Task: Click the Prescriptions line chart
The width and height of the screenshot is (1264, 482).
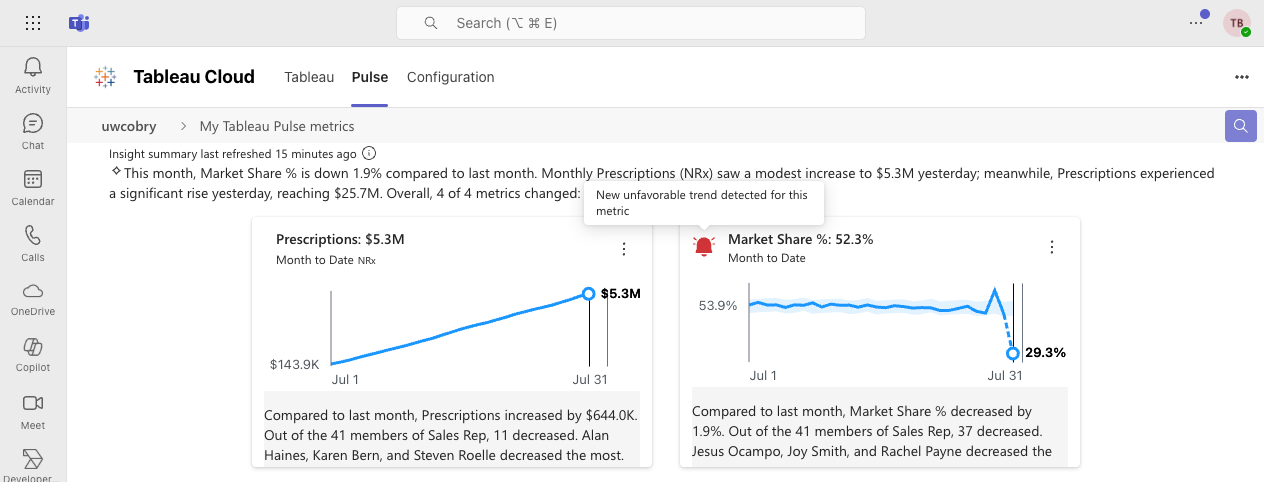Action: (x=460, y=327)
